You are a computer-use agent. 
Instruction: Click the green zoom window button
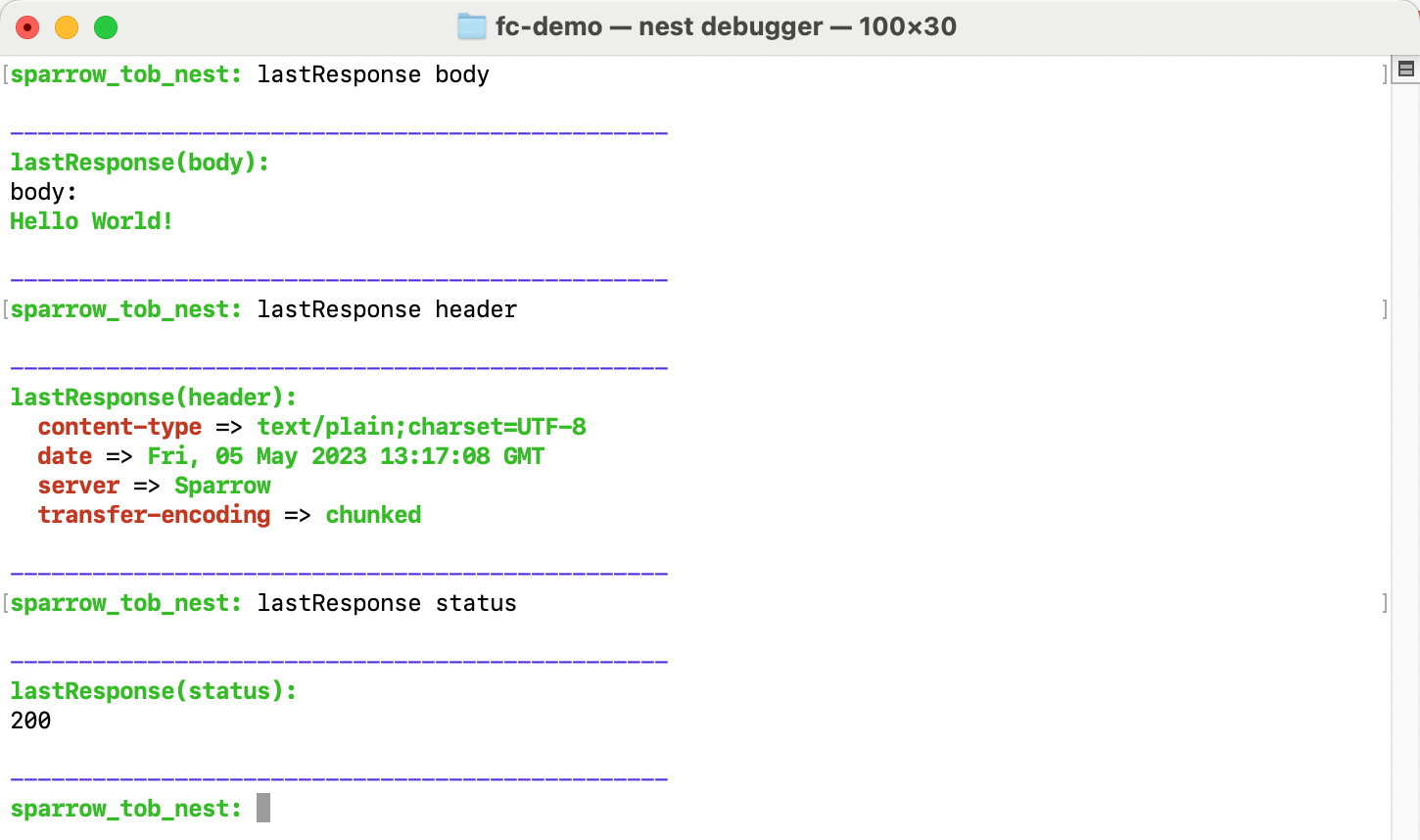pos(106,27)
